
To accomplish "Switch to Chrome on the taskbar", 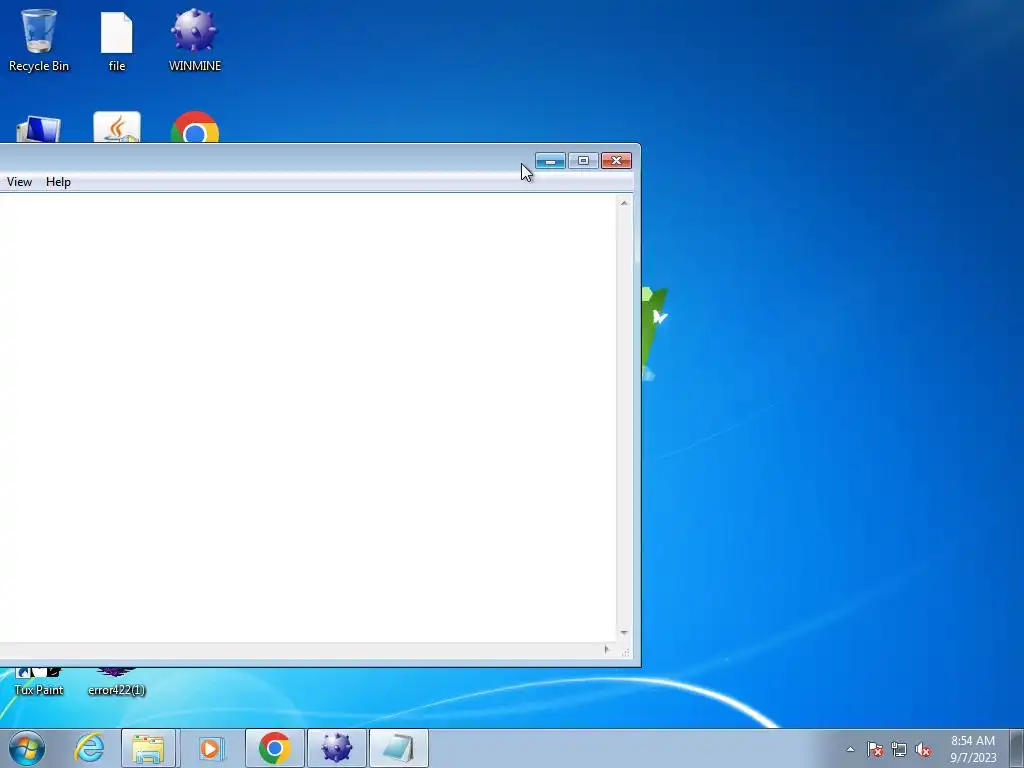I will pos(274,748).
